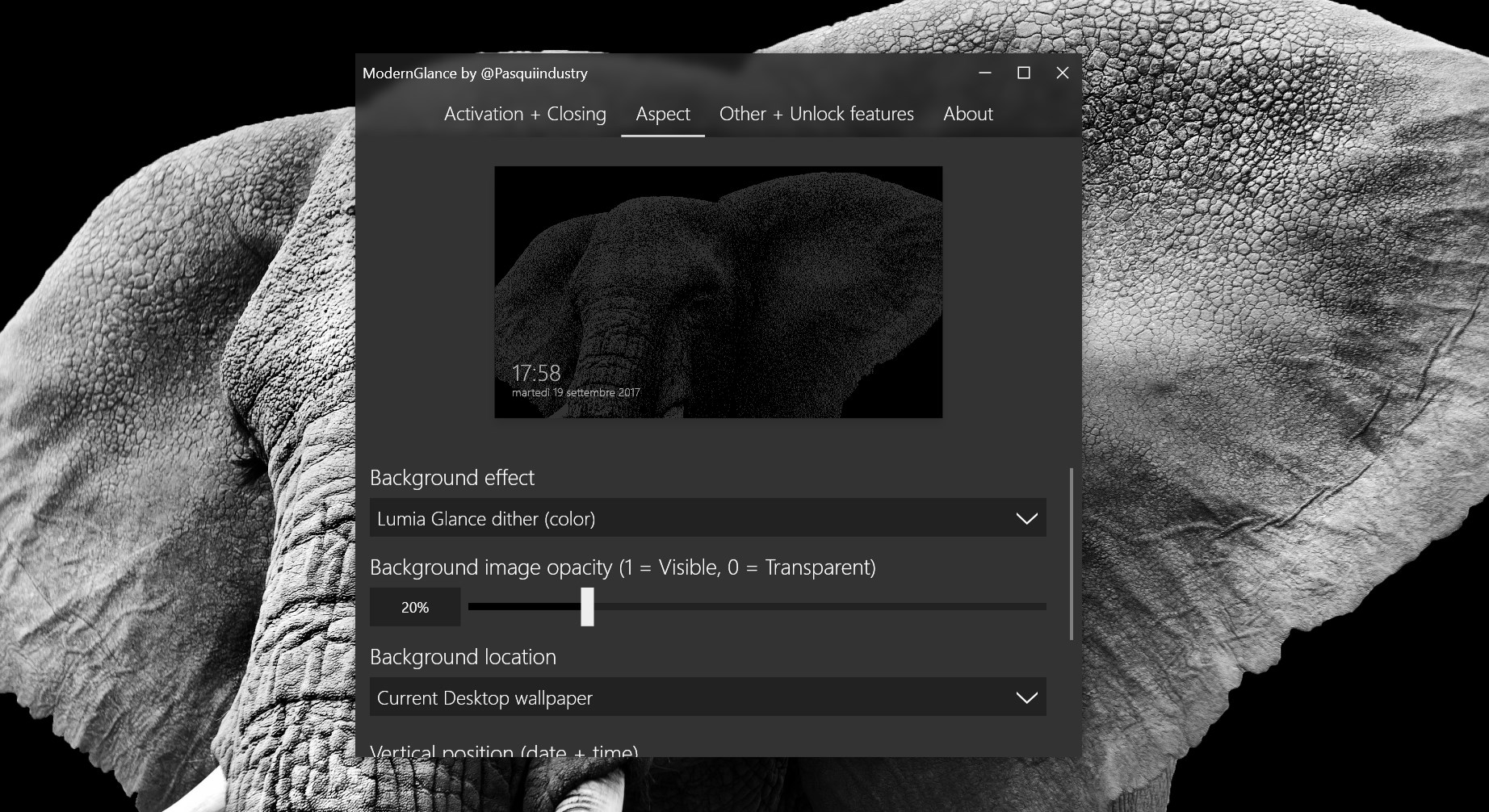Maximize the ModernGlance window
Viewport: 1489px width, 812px height.
click(x=1024, y=73)
